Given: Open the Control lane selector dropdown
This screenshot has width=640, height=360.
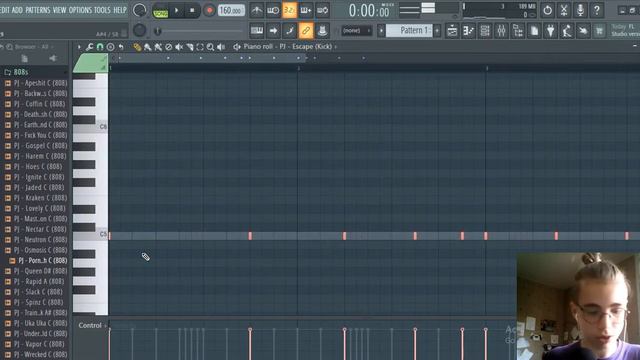Looking at the screenshot, I should pyautogui.click(x=92, y=325).
